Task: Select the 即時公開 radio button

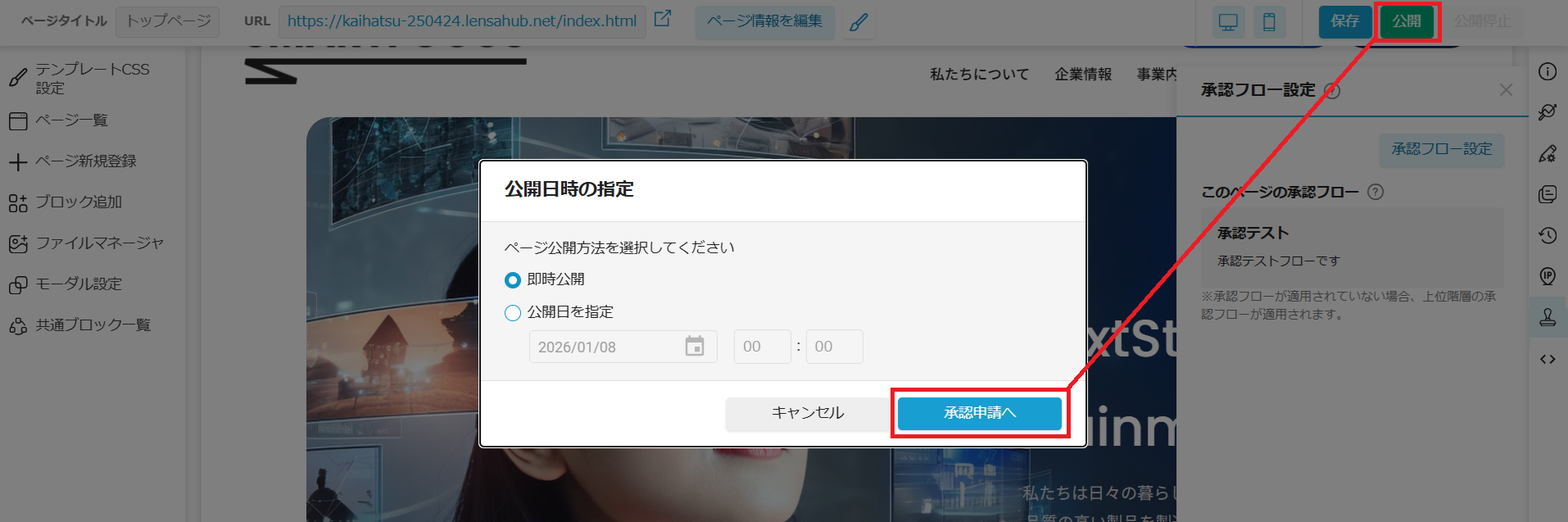Action: click(x=513, y=280)
